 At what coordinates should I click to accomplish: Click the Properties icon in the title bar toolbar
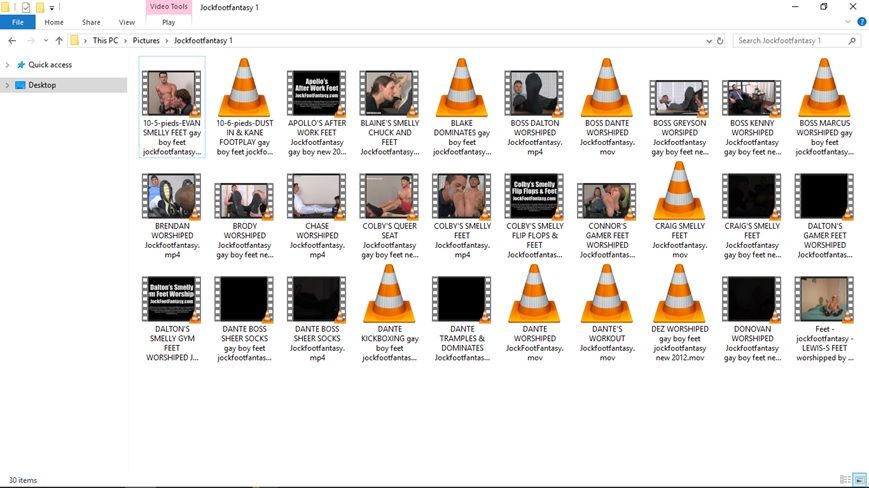click(x=25, y=7)
